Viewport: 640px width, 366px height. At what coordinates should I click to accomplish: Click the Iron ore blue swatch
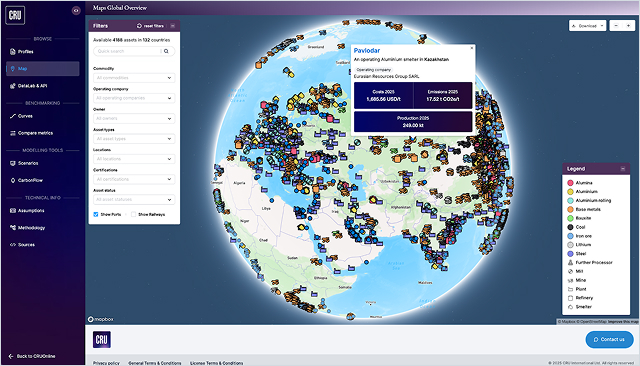[570, 236]
